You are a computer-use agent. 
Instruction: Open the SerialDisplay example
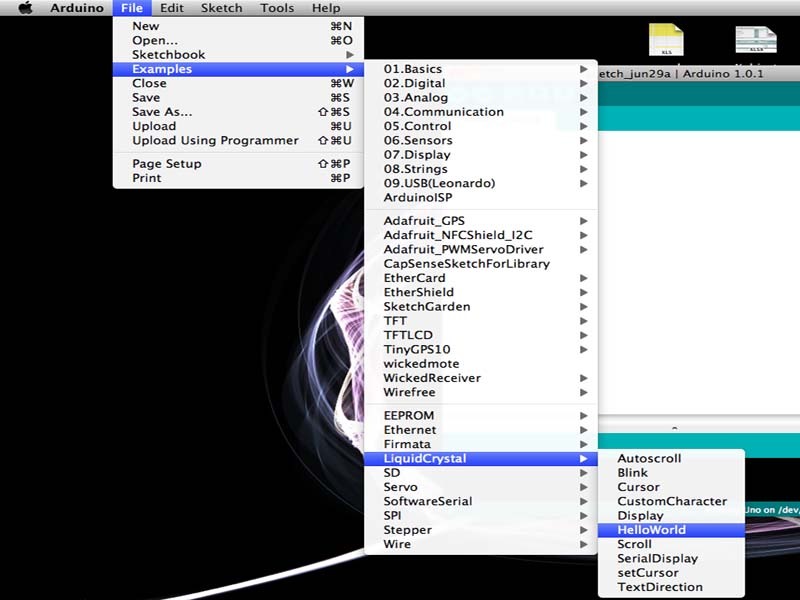tap(671, 559)
